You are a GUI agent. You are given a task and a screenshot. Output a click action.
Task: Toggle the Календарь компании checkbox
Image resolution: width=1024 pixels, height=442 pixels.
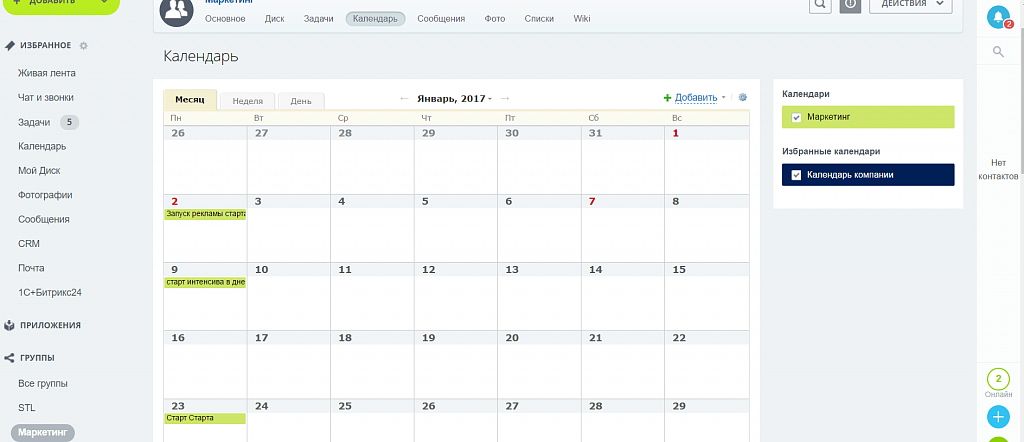tap(796, 175)
